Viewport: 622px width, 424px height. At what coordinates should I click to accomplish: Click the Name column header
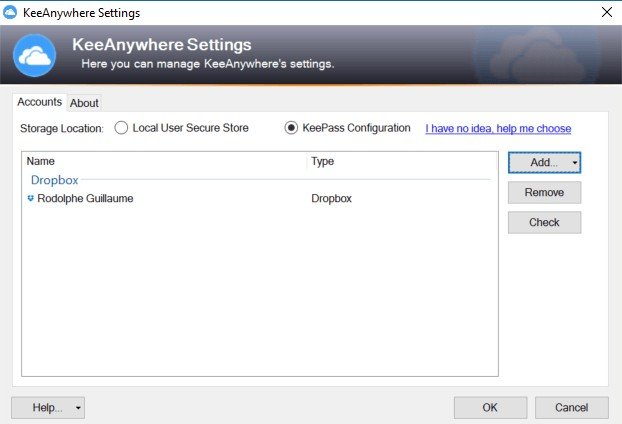click(164, 161)
